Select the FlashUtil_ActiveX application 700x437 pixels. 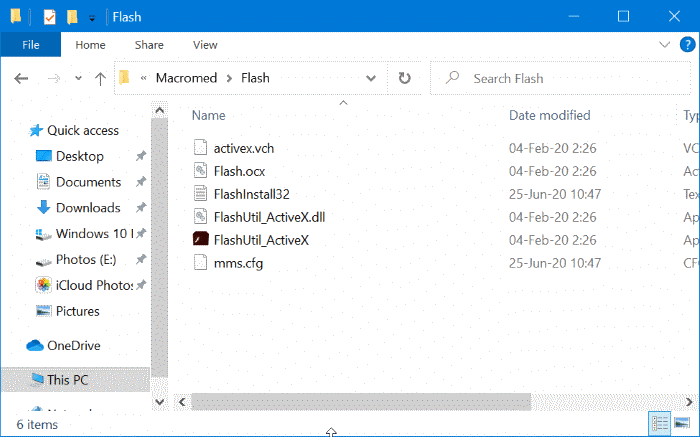pyautogui.click(x=261, y=240)
